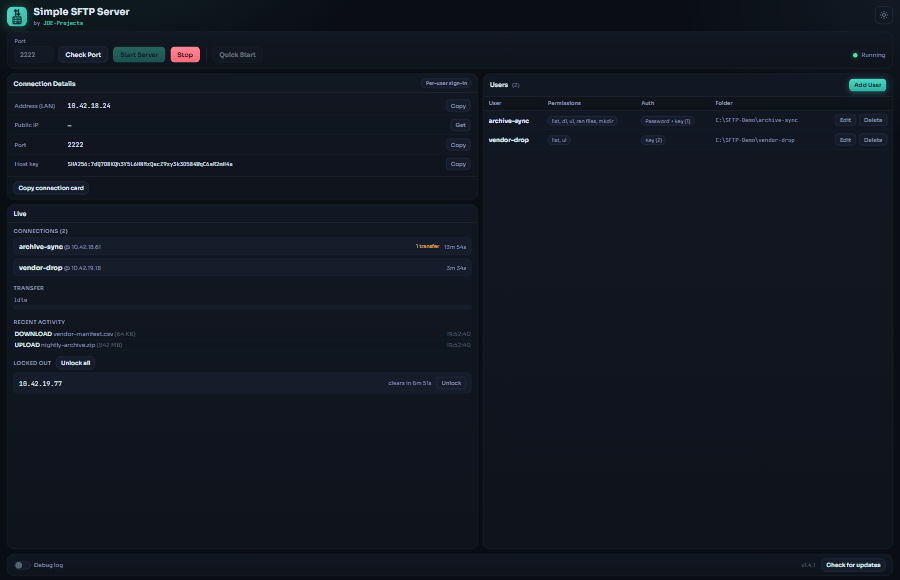The width and height of the screenshot is (900, 580).
Task: Click the Check Port button
Action: coord(83,55)
